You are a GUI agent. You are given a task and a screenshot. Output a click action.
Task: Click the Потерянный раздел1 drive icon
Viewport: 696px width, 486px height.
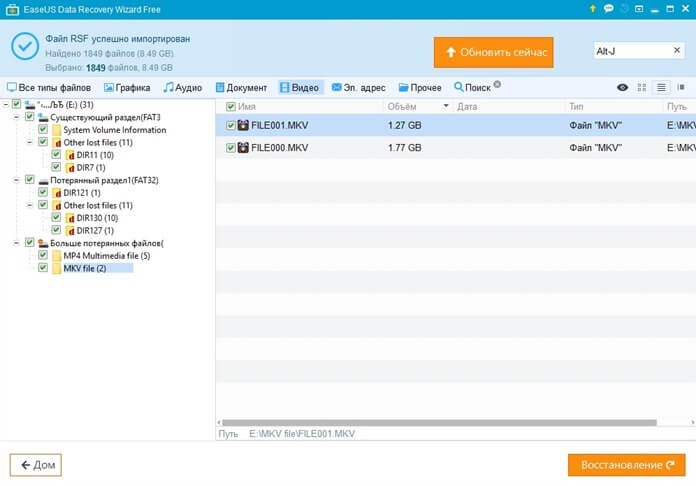[43, 180]
